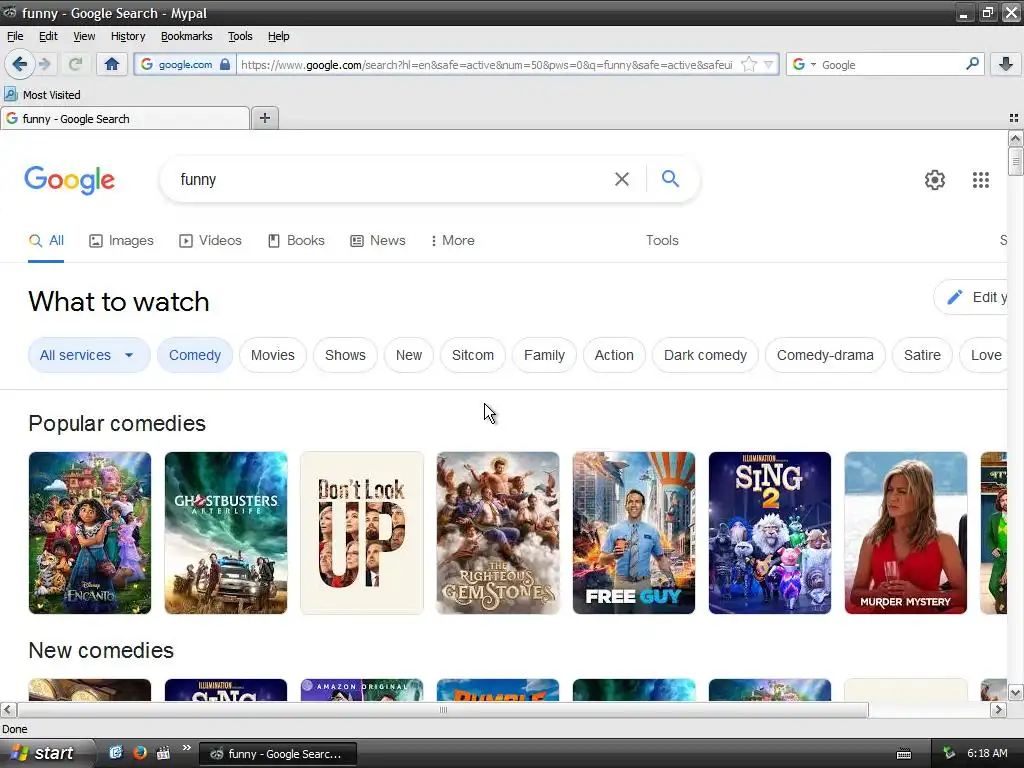This screenshot has width=1024, height=768.
Task: Open the Edit menu
Action: (x=48, y=36)
